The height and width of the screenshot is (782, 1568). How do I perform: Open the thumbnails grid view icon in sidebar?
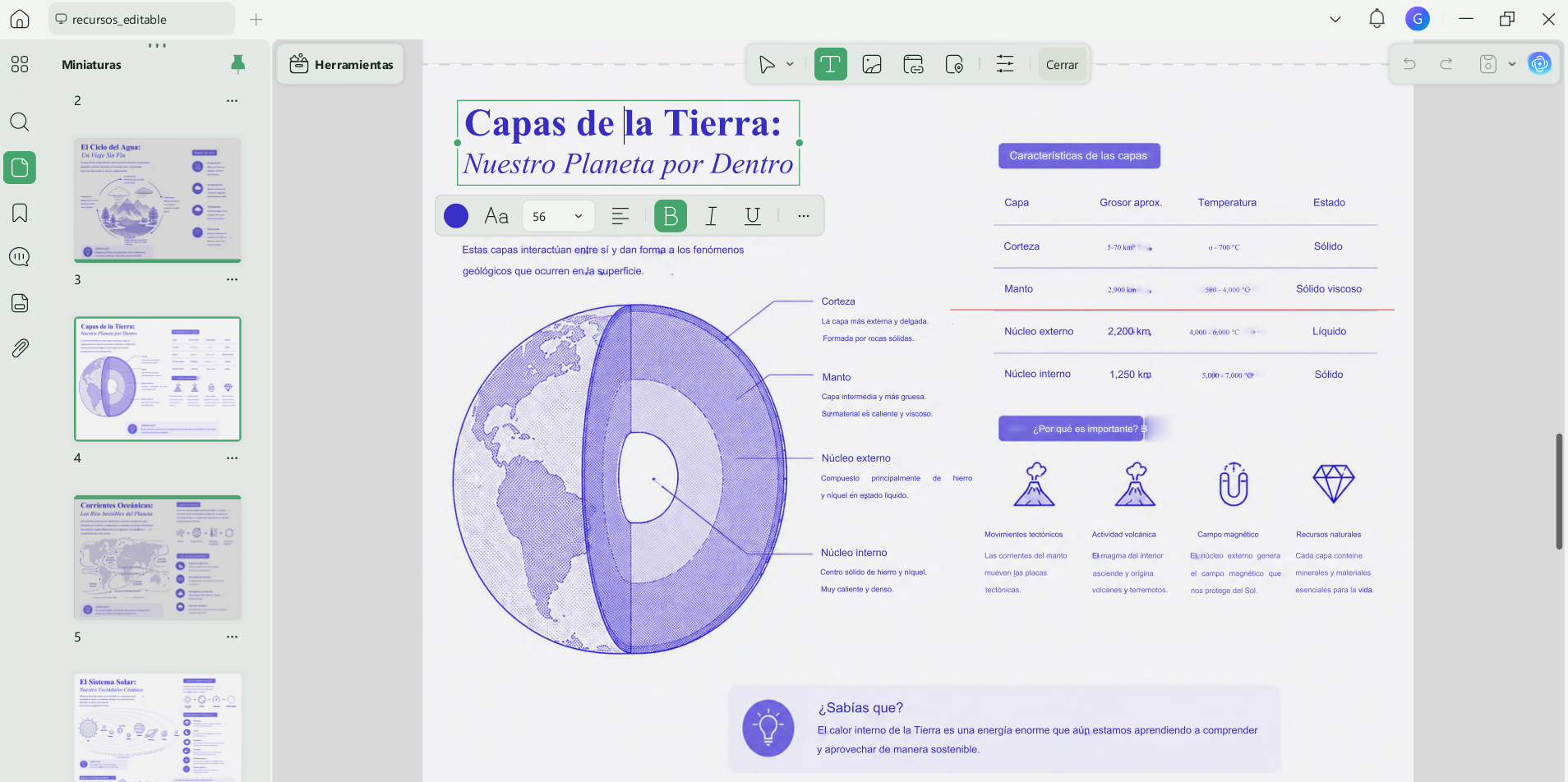[x=20, y=64]
